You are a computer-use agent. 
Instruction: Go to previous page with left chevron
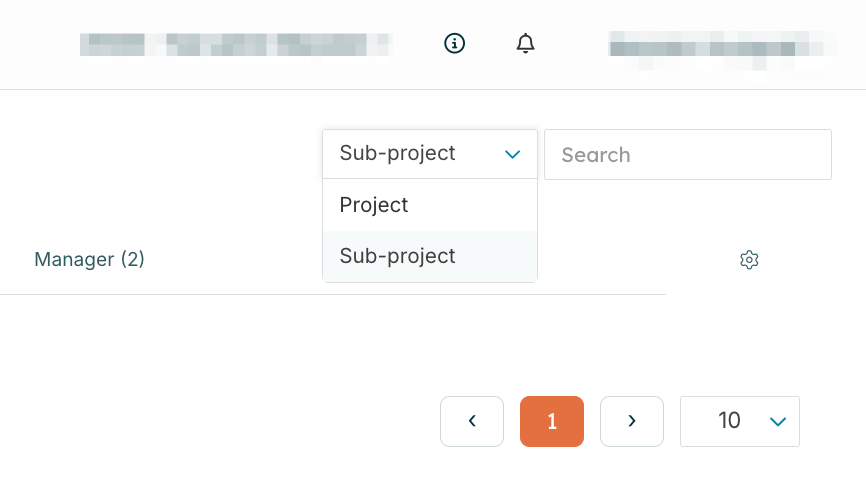click(472, 421)
